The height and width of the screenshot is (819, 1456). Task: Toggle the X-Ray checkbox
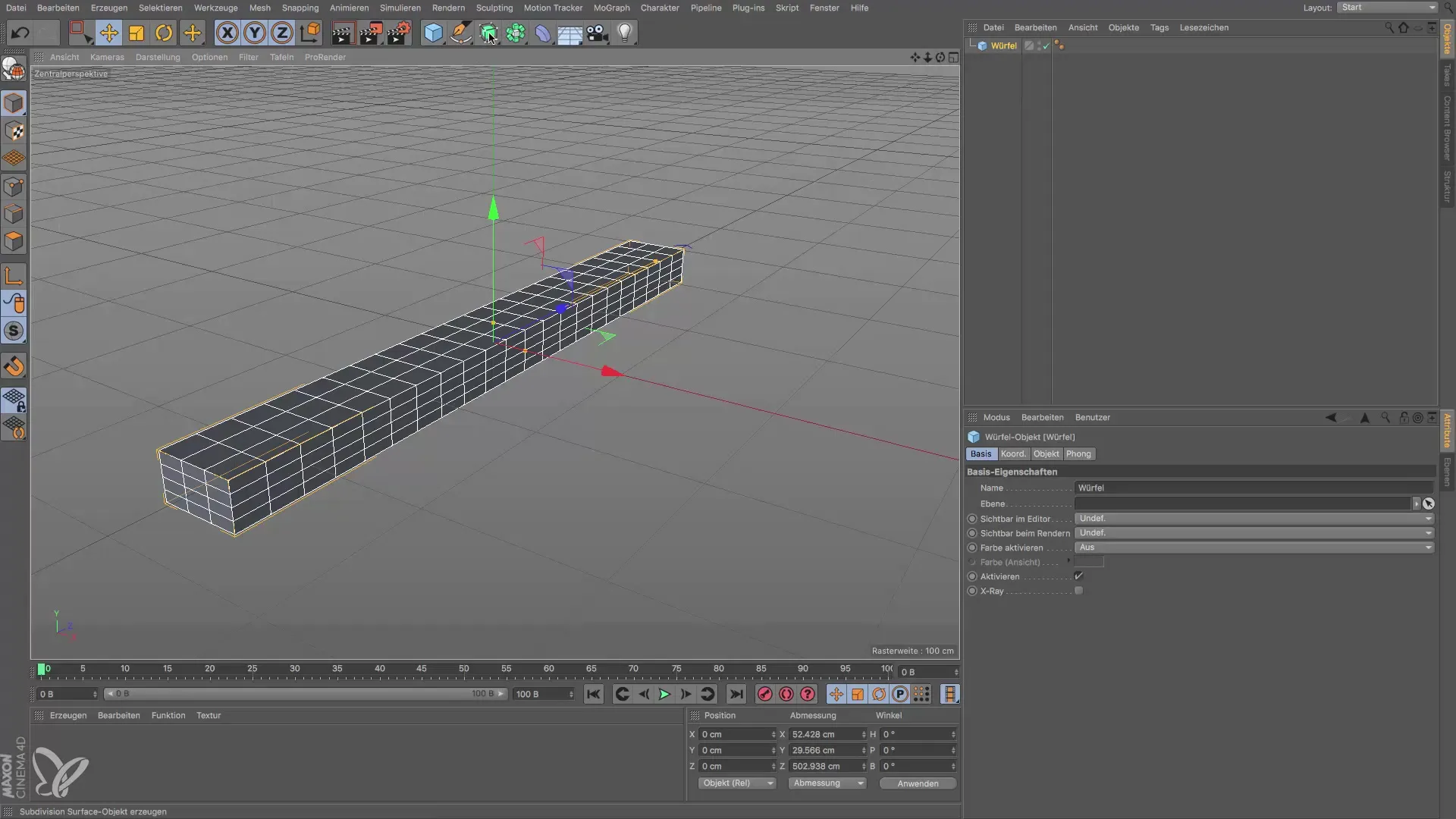(1078, 591)
